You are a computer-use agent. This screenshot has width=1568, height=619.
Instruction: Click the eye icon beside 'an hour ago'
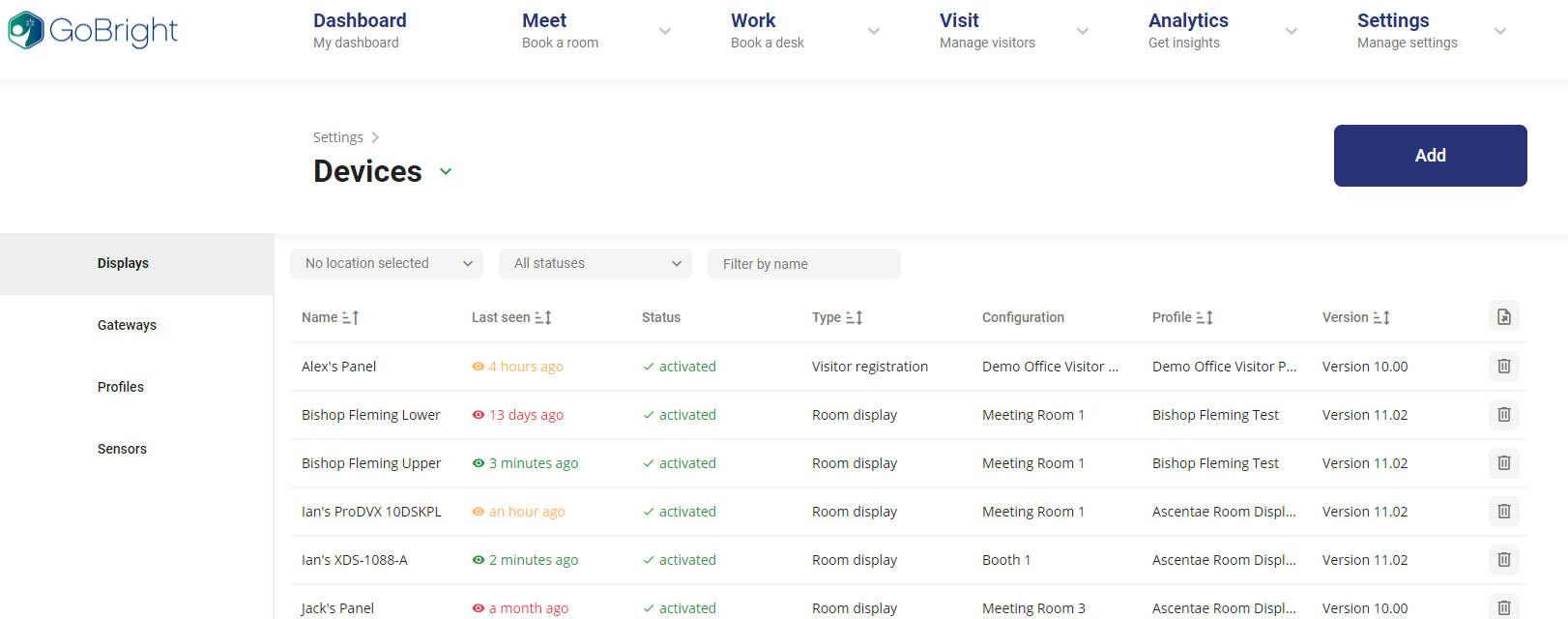tap(478, 512)
